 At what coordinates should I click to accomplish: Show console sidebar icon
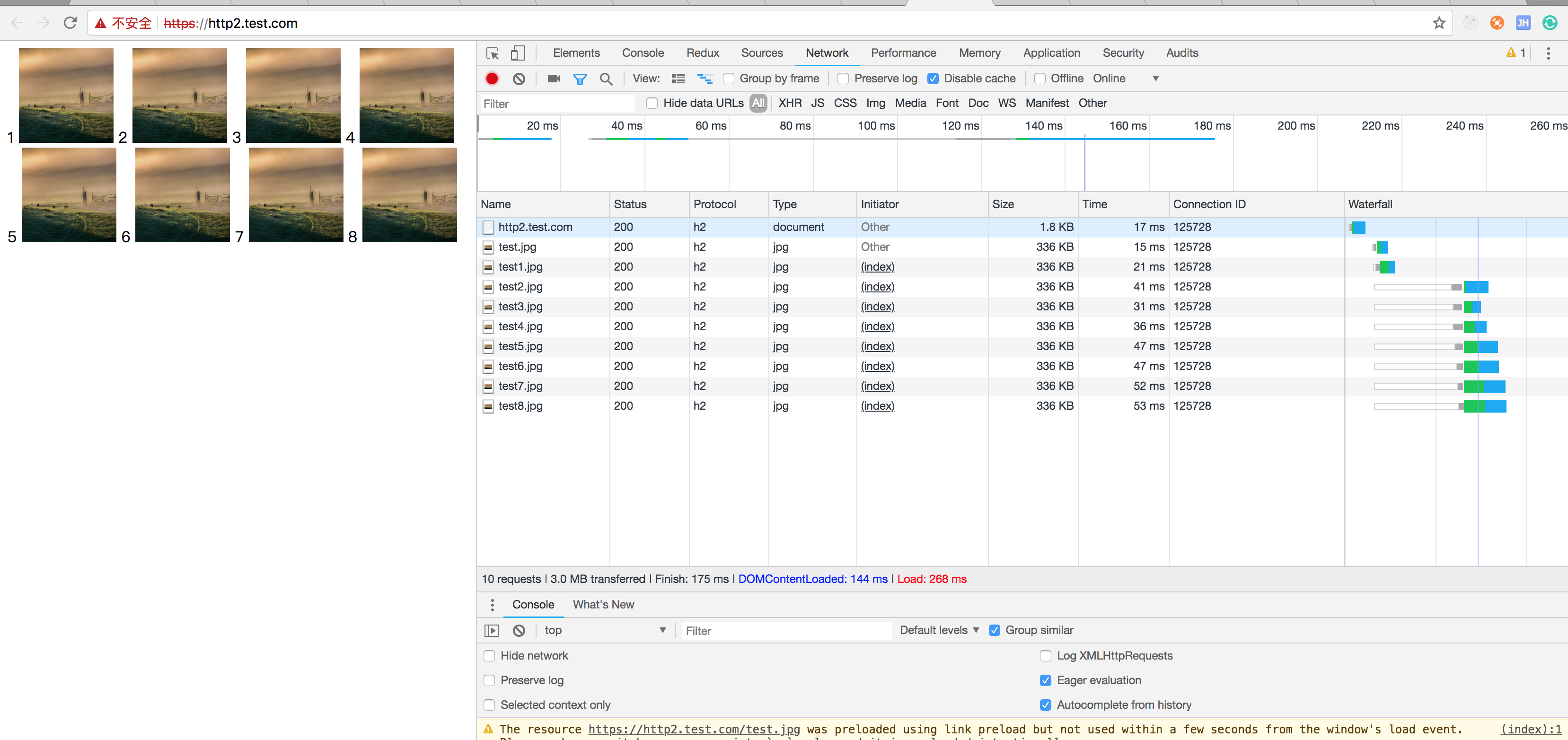(x=491, y=630)
